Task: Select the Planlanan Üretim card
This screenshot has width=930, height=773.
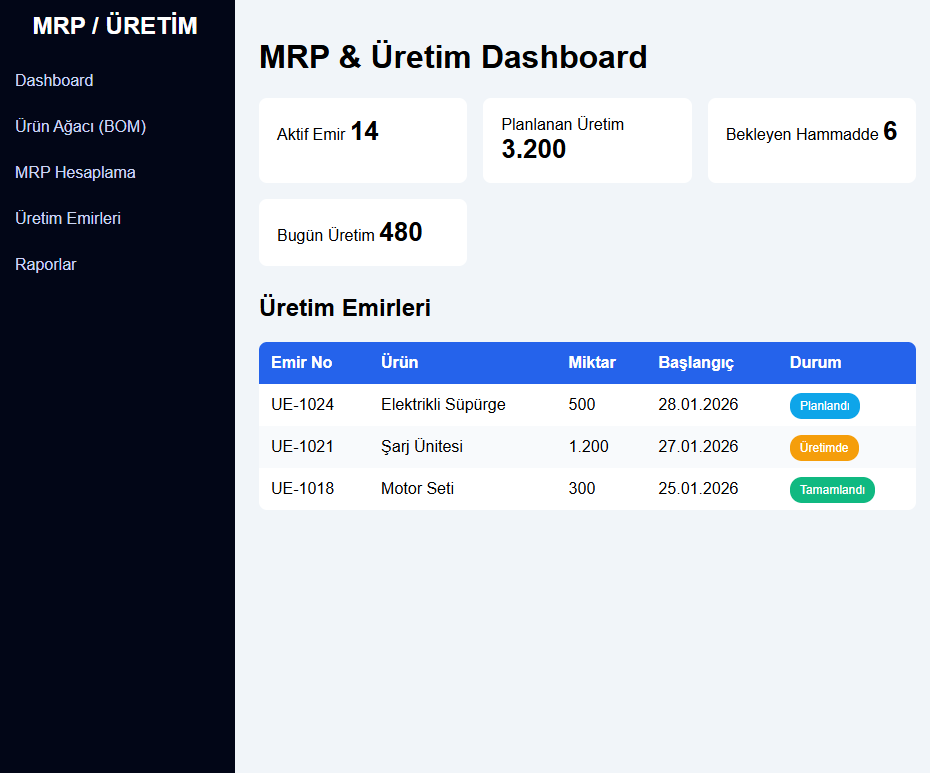Action: point(587,140)
